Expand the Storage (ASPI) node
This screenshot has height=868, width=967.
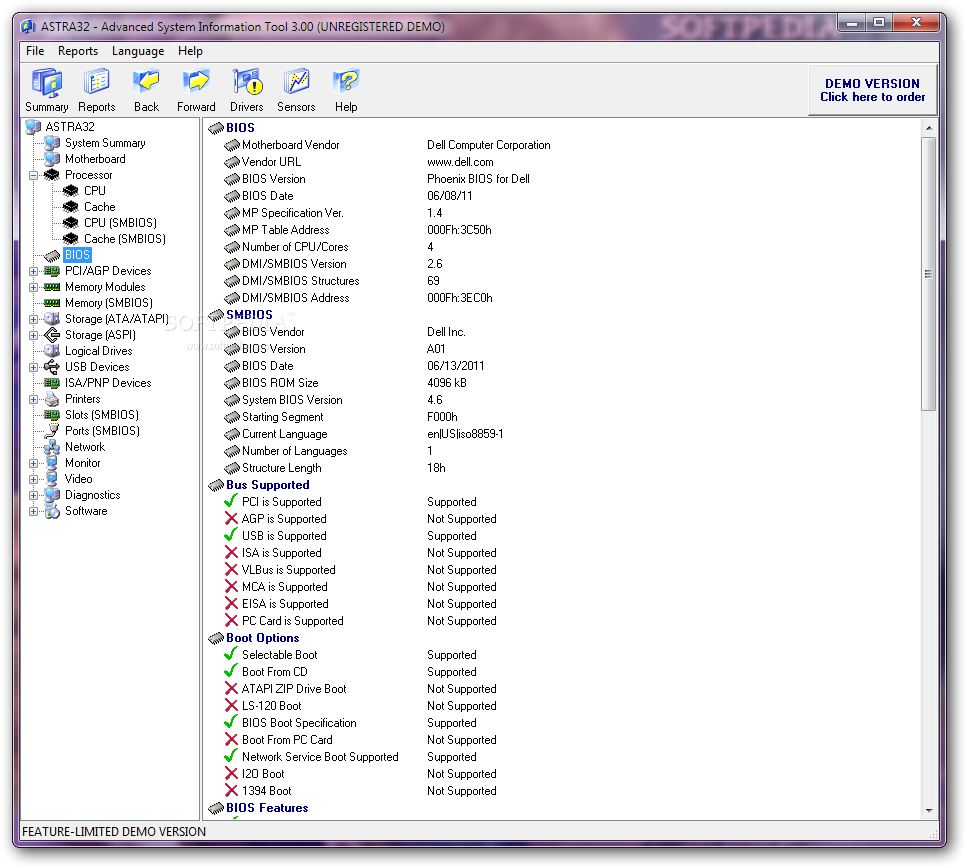[33, 336]
